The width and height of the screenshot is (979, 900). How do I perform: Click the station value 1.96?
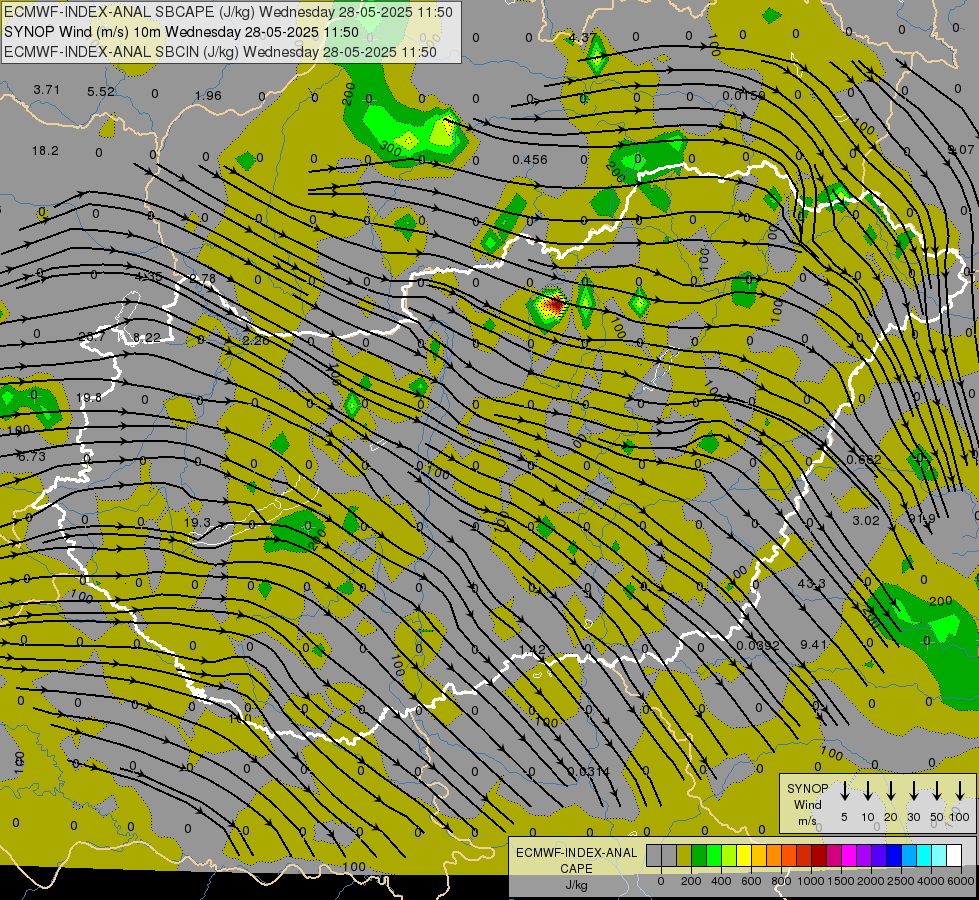coord(208,96)
